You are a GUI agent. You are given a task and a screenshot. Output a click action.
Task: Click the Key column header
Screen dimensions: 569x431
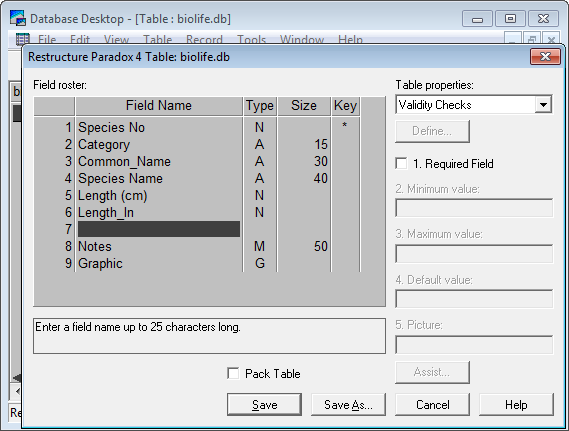pos(345,106)
